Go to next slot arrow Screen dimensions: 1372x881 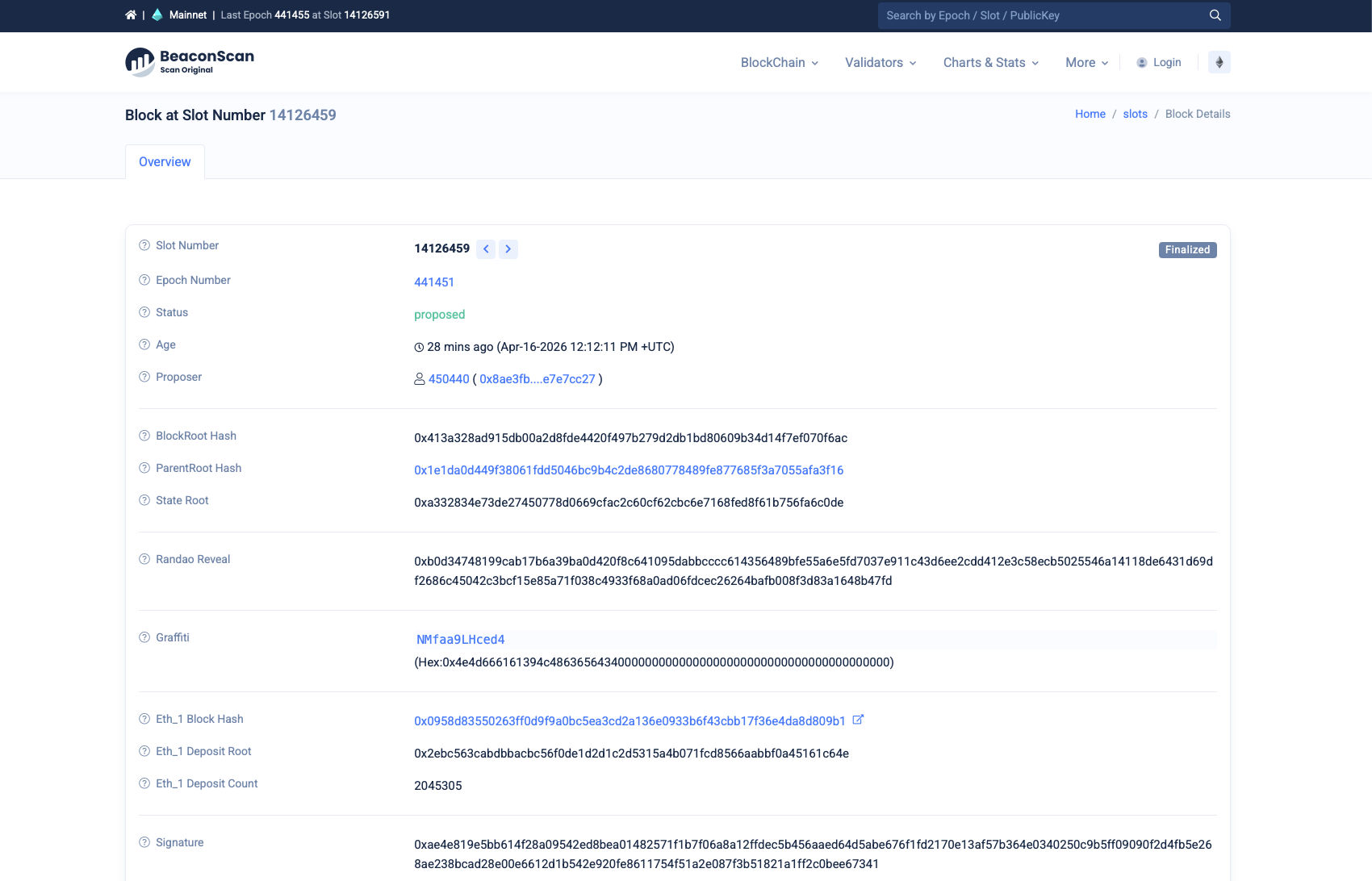click(508, 249)
